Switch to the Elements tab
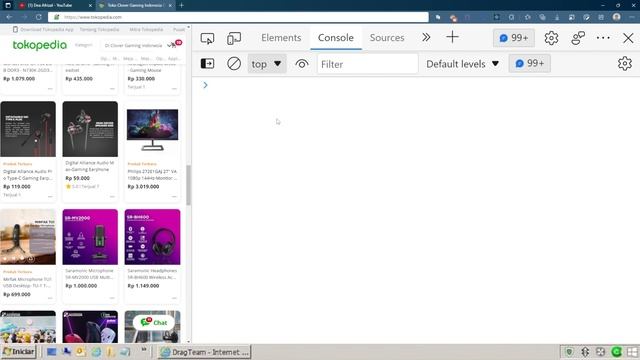 (x=281, y=38)
